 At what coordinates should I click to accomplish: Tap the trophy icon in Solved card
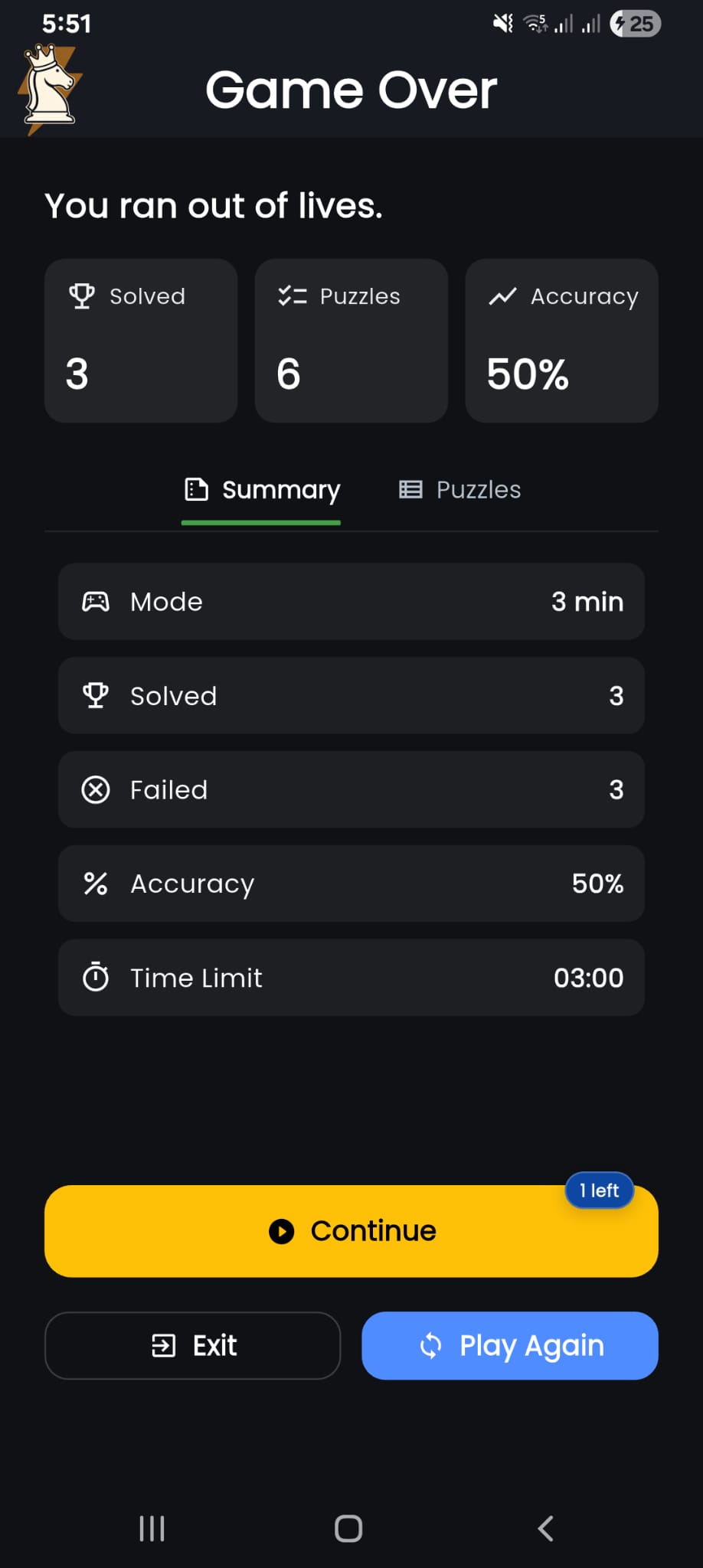click(x=82, y=296)
